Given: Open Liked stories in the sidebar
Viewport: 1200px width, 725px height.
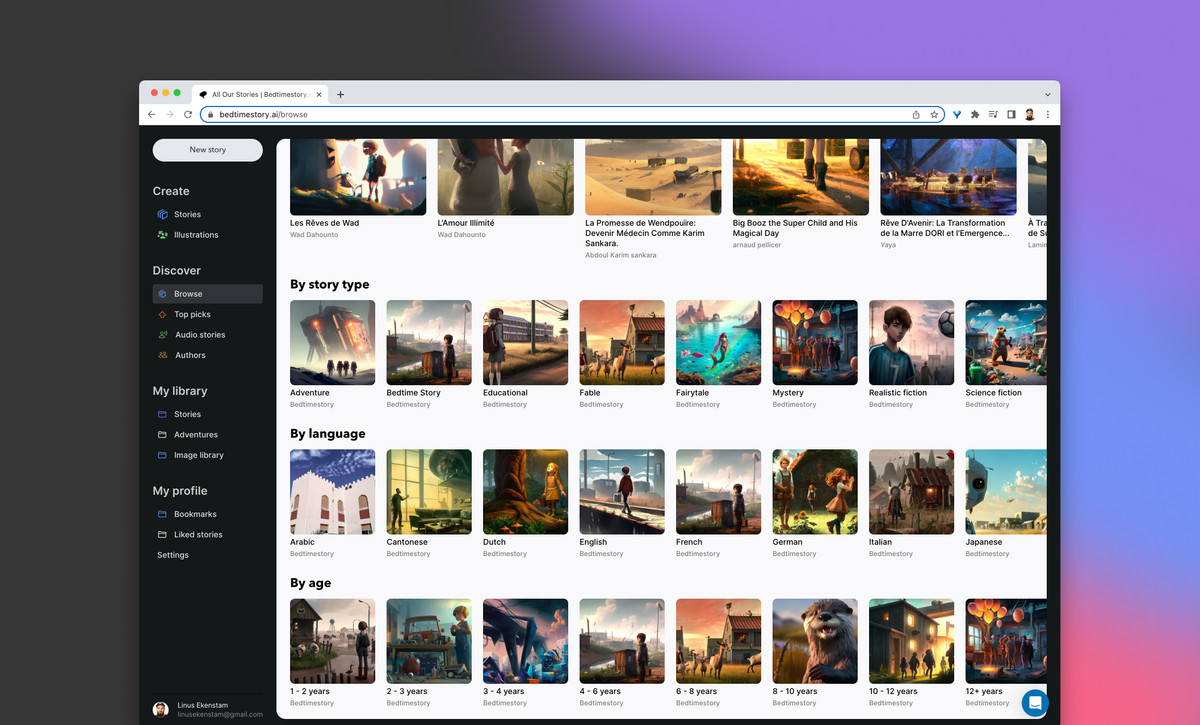Looking at the screenshot, I should click(198, 535).
